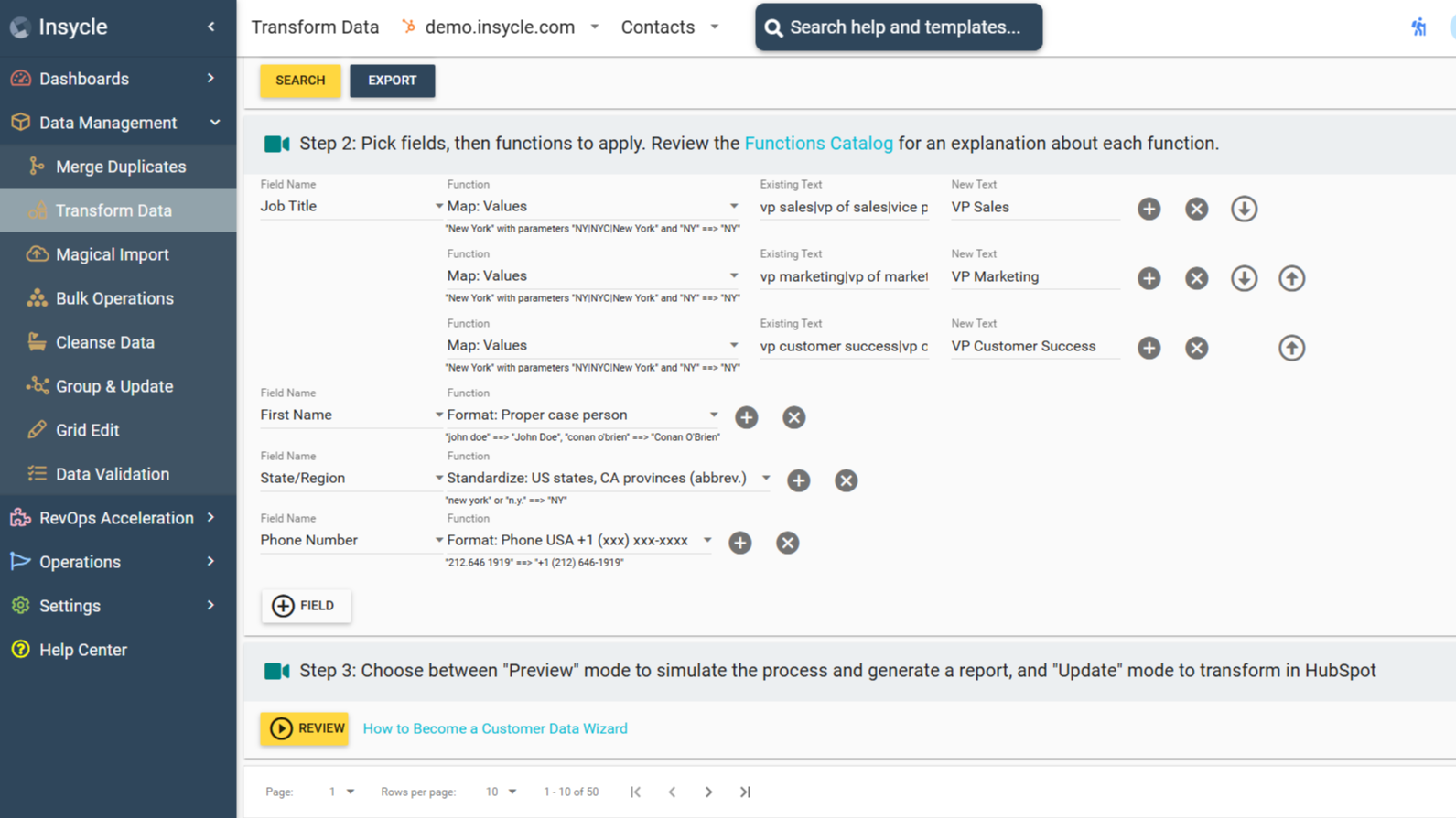Open the Functions Catalog link

[x=818, y=144]
